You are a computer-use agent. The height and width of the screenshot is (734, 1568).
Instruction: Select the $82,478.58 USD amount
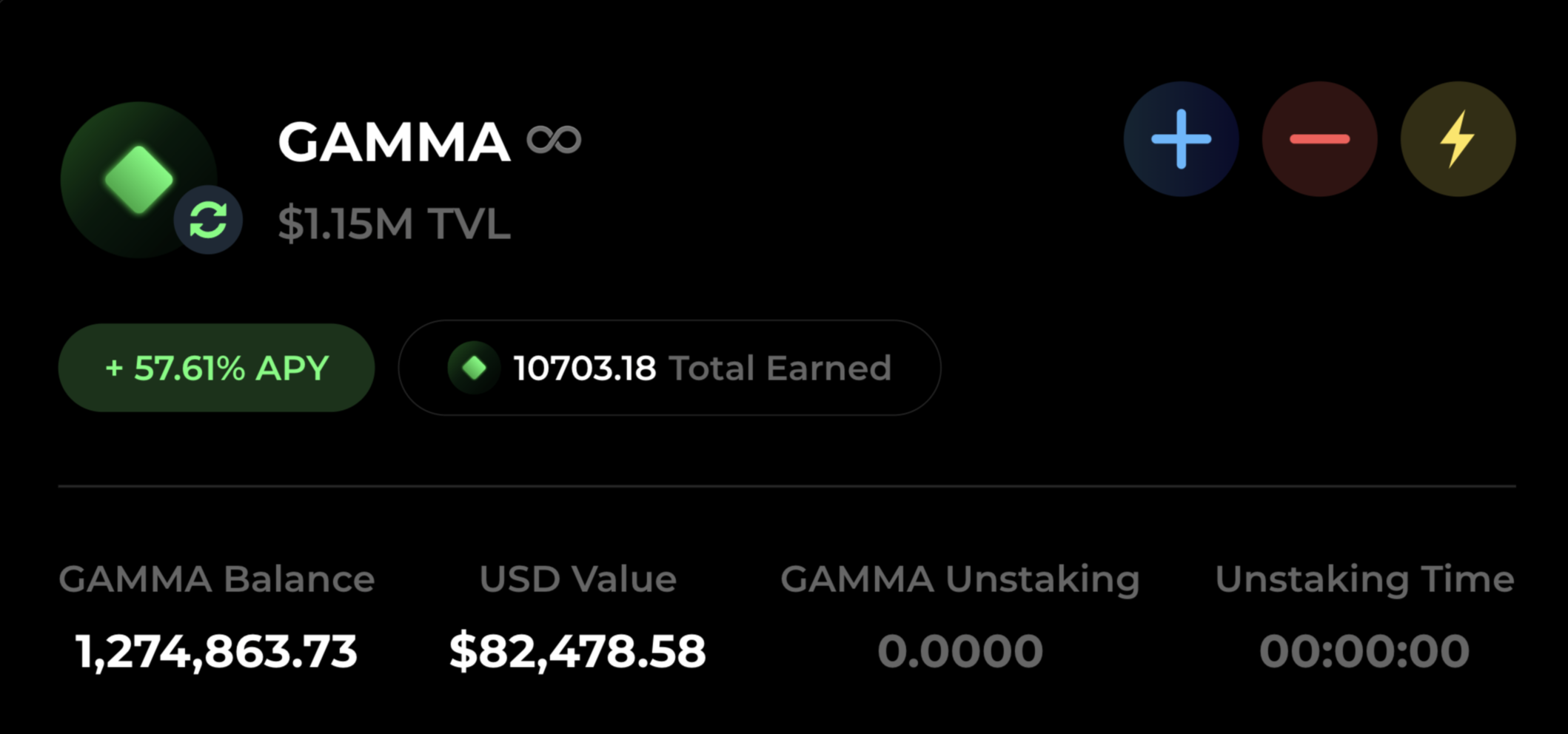[x=577, y=651]
